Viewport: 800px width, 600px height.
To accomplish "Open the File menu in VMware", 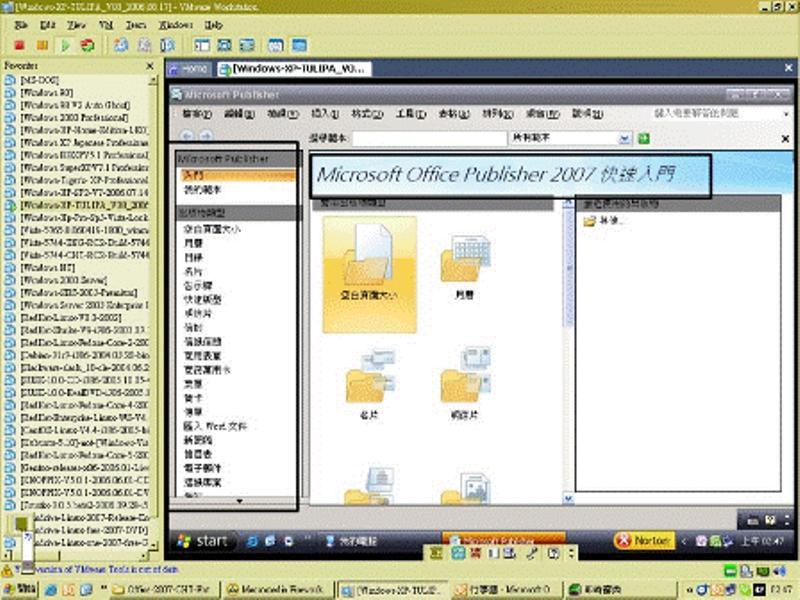I will tap(21, 24).
